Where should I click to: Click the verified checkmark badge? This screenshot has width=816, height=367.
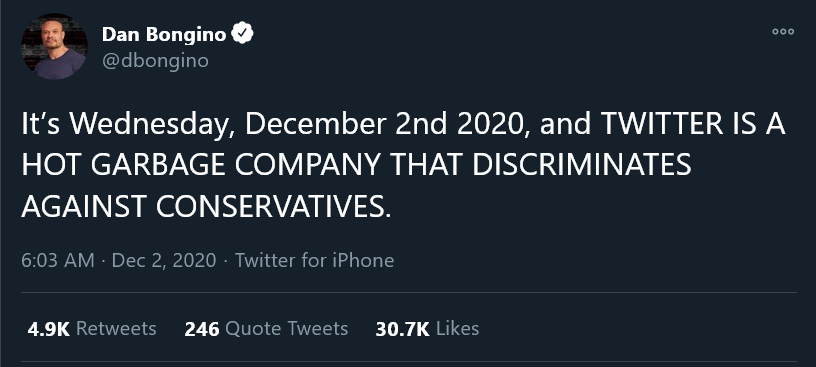tap(242, 34)
